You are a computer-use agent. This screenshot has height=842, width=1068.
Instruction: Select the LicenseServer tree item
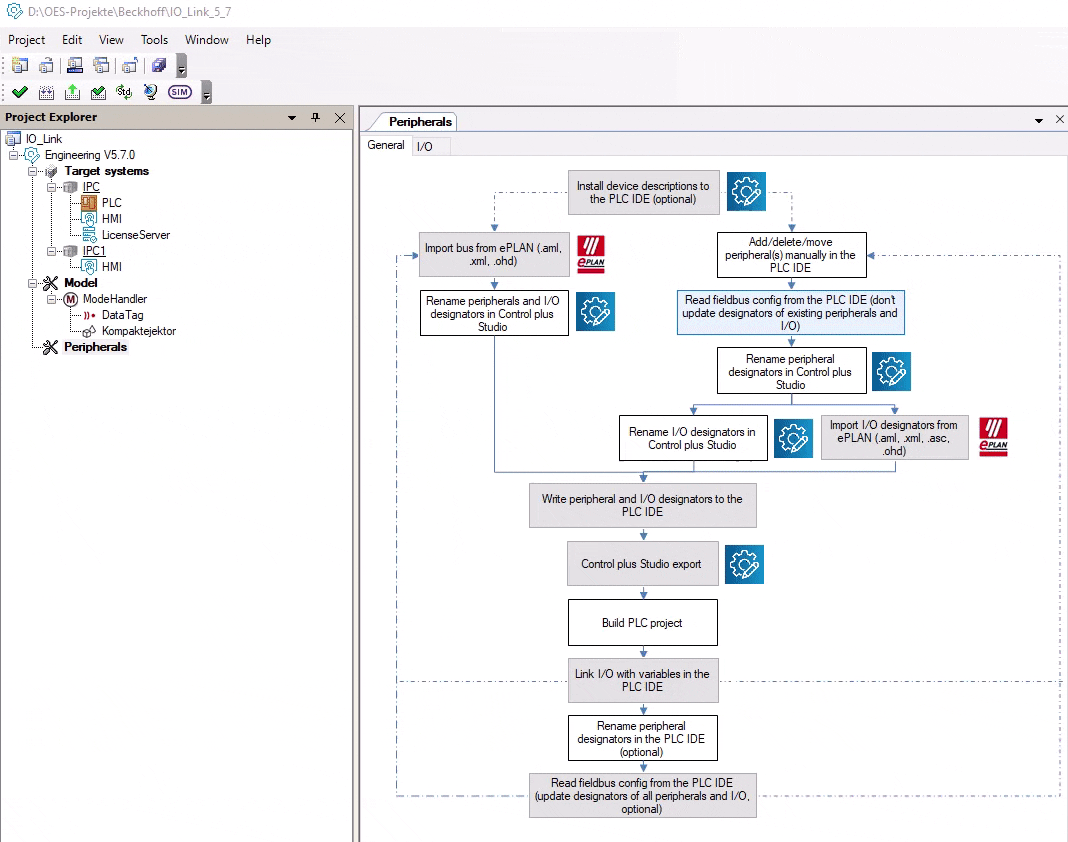coord(135,235)
